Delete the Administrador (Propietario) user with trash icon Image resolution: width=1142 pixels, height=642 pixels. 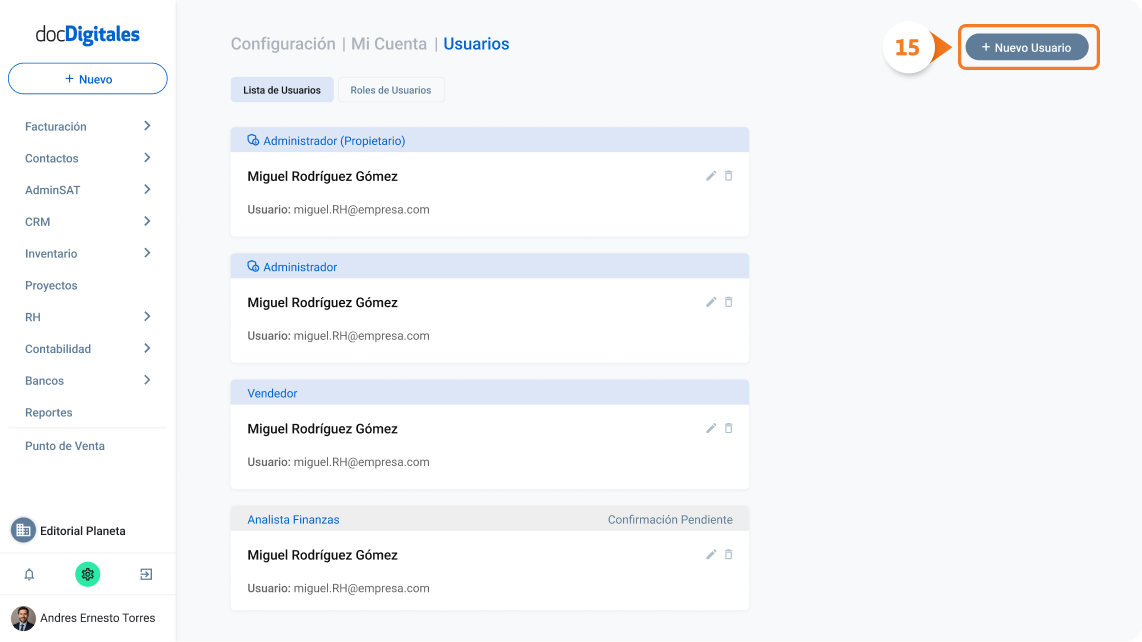pos(728,176)
